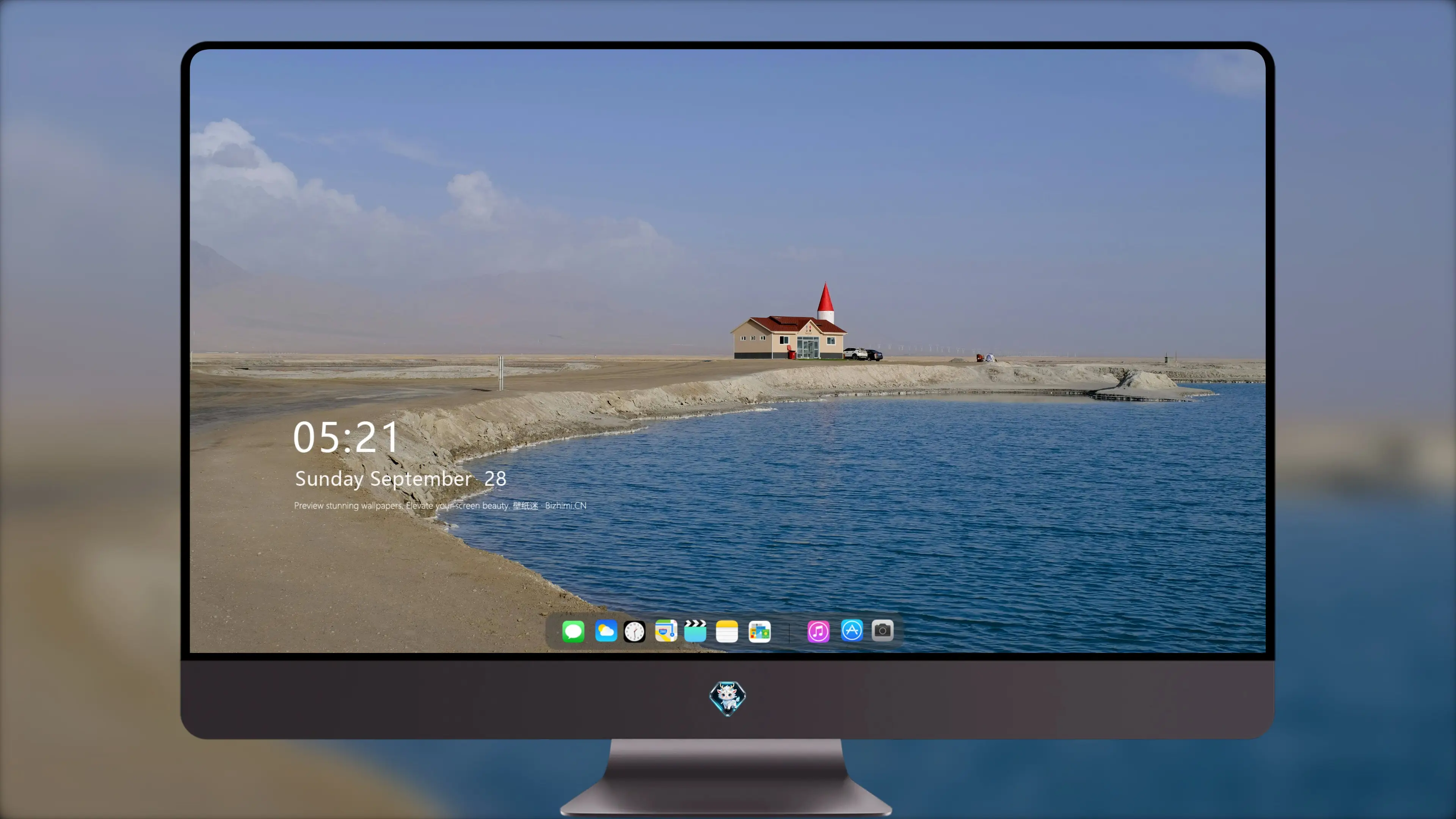The image size is (1456, 819).
Task: Click the Bizhimi.CN tagline text
Action: [440, 505]
